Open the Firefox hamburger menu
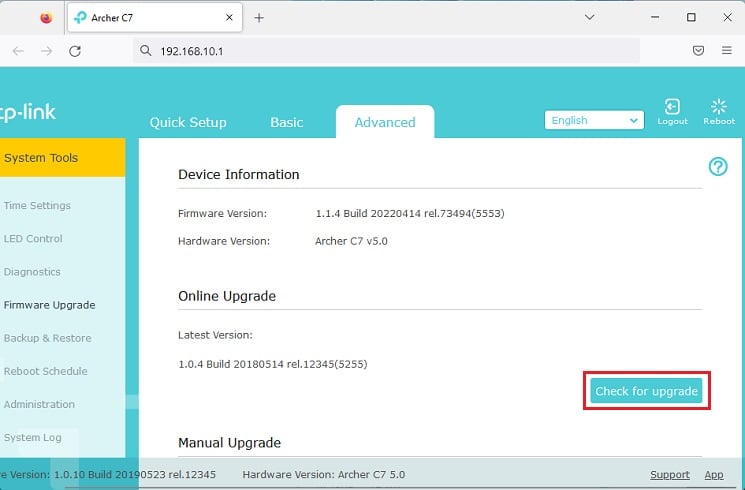Viewport: 745px width, 490px height. (726, 50)
